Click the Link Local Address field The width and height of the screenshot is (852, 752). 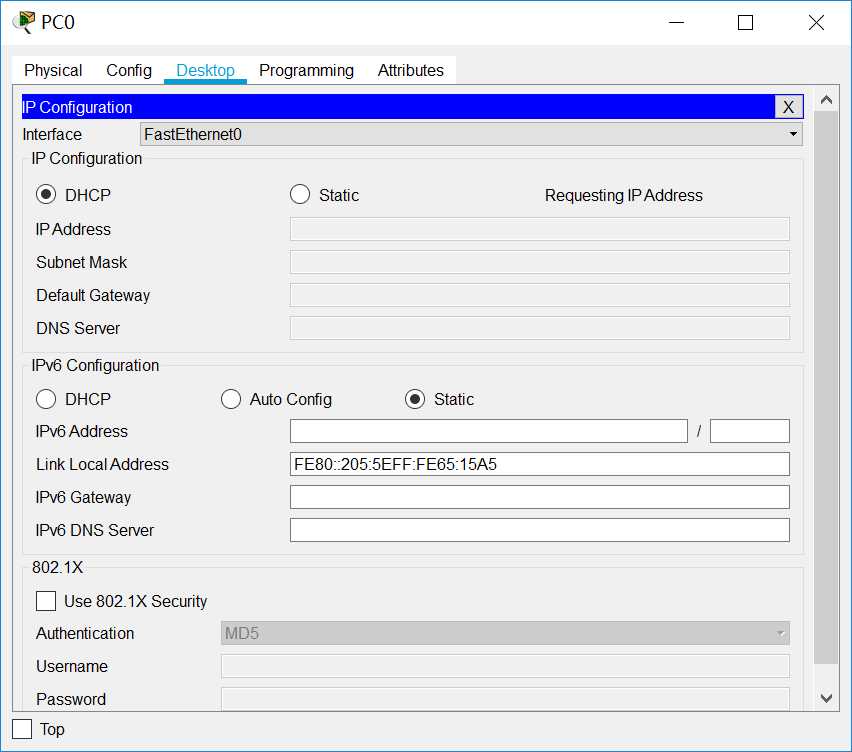point(540,464)
